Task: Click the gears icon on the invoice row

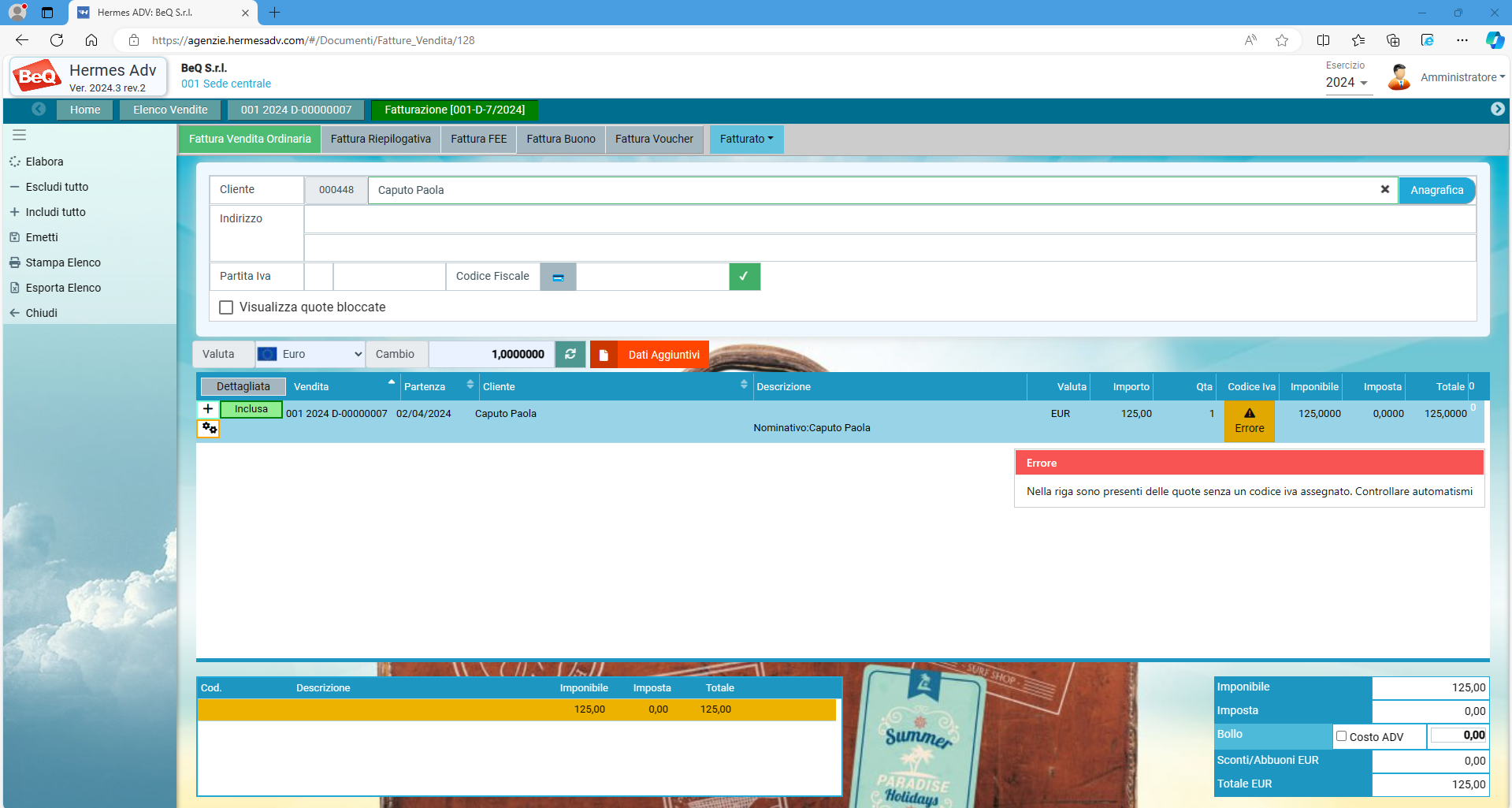Action: coord(209,428)
